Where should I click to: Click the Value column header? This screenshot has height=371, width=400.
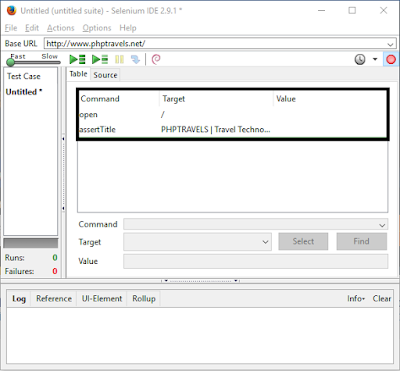330,99
